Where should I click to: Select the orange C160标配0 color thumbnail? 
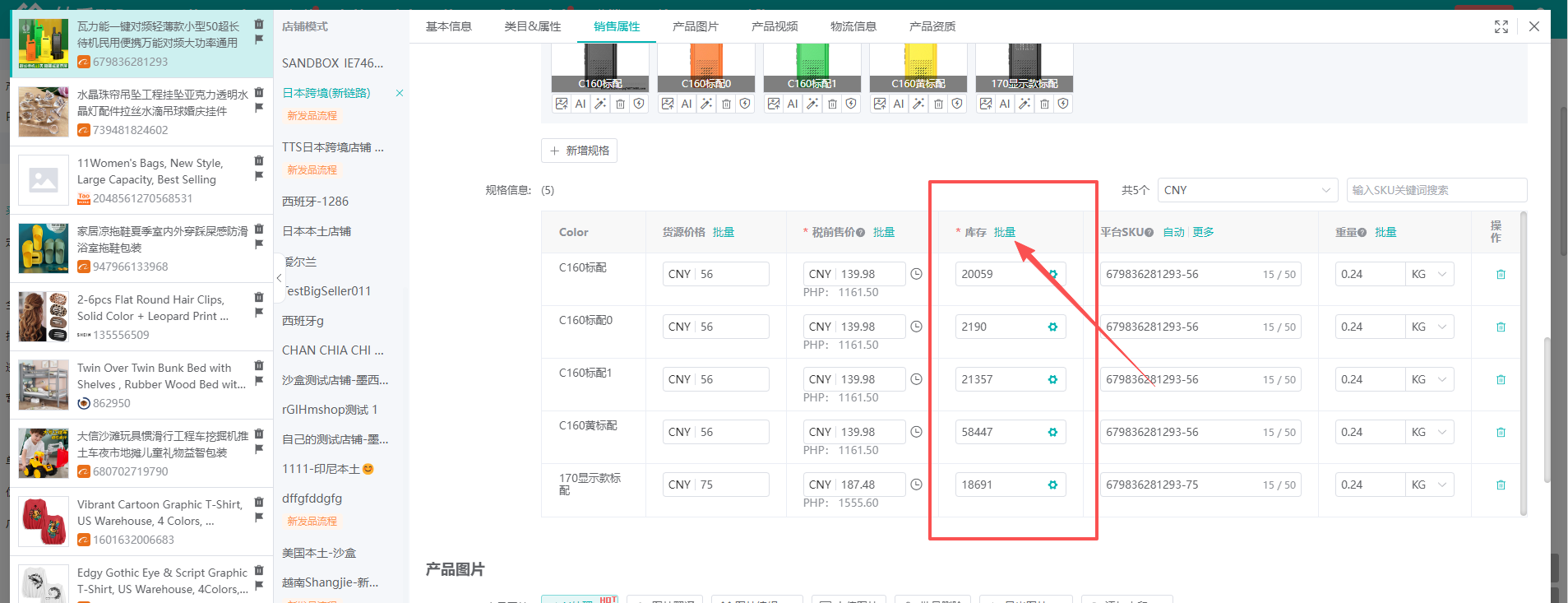(705, 64)
